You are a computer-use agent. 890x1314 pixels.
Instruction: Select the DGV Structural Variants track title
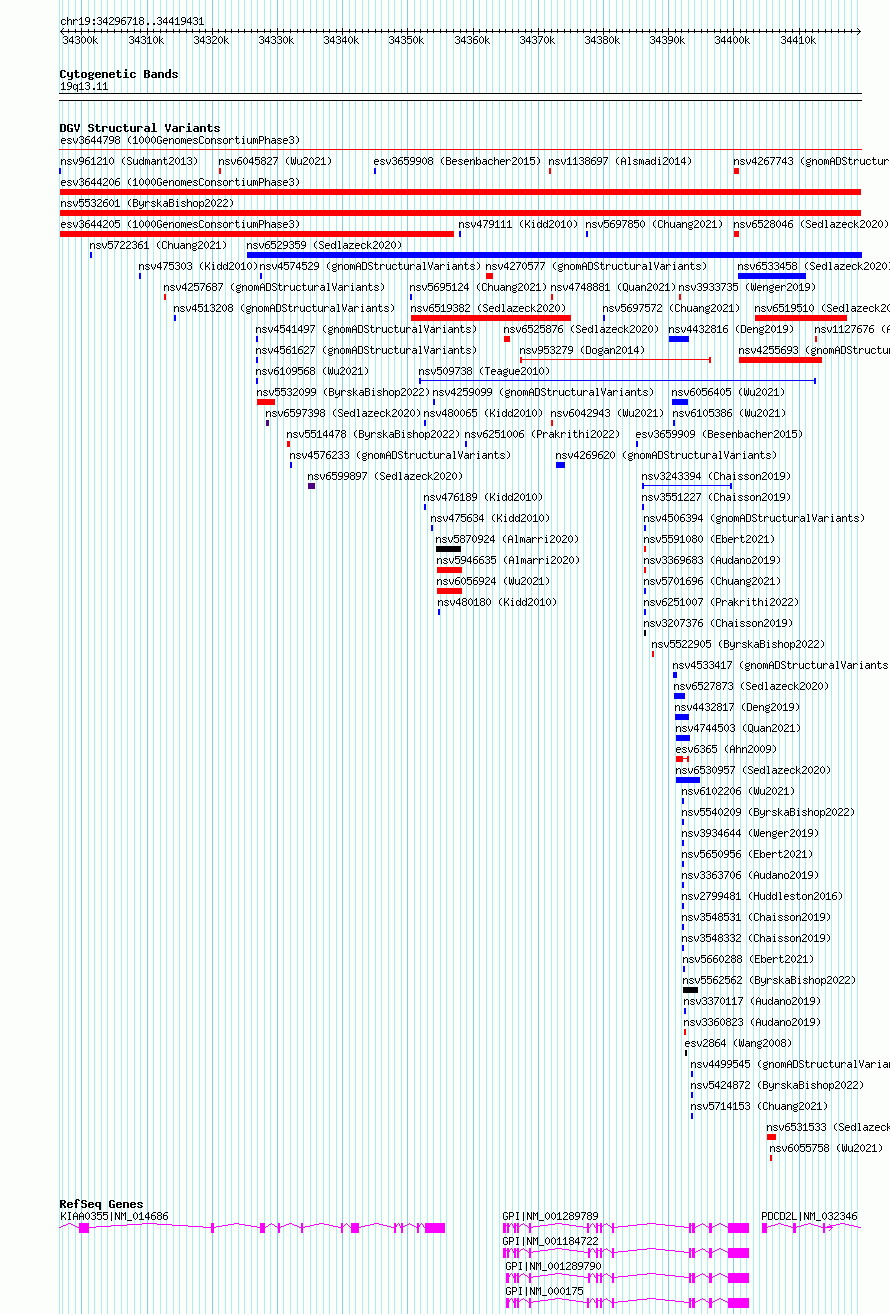pos(140,128)
